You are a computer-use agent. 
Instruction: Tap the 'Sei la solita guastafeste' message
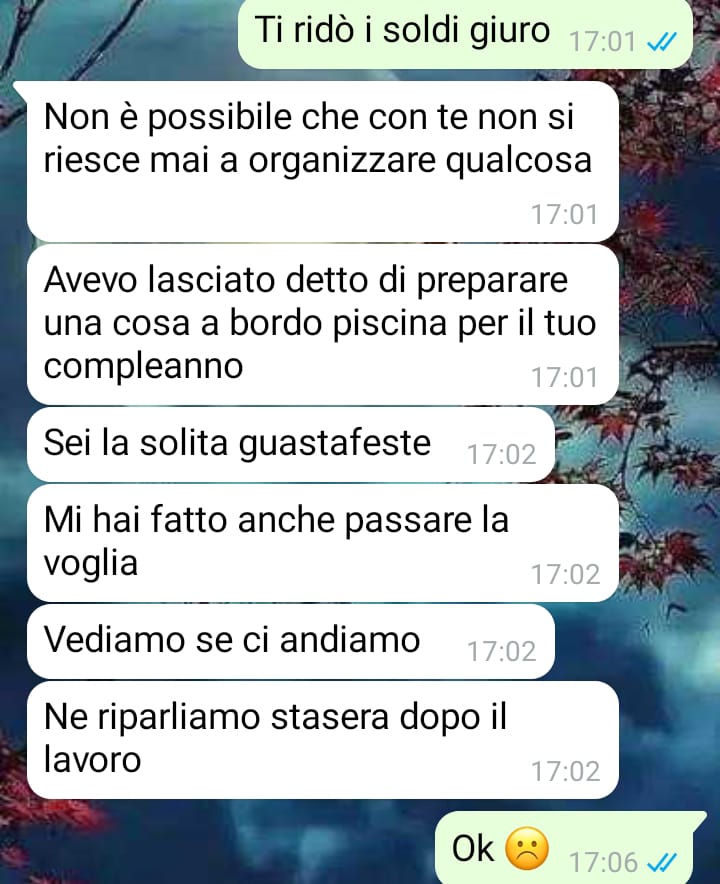point(291,445)
